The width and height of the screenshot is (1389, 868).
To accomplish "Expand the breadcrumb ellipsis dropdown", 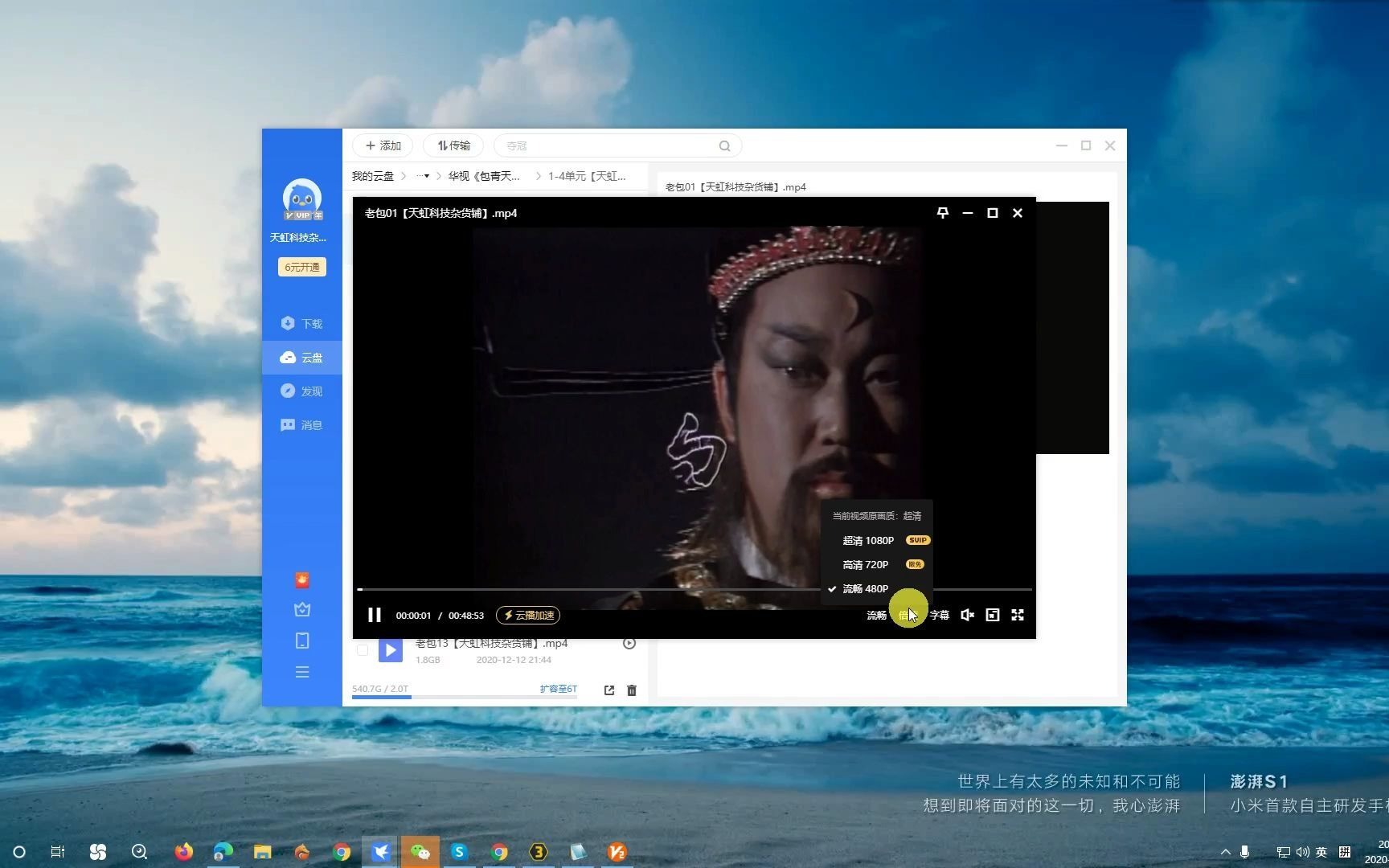I will pos(422,176).
